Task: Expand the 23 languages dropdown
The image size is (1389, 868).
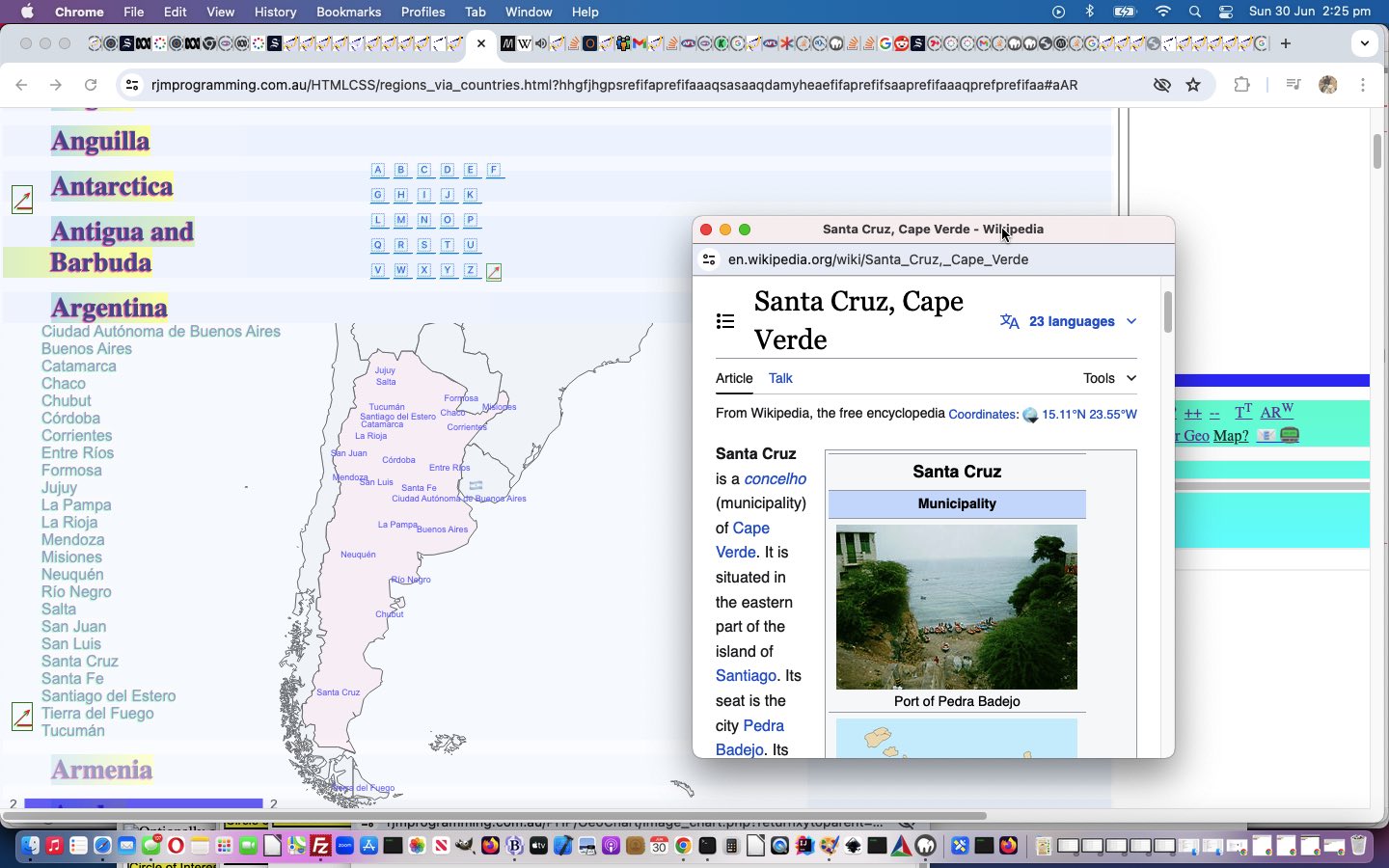Action: point(1069,321)
